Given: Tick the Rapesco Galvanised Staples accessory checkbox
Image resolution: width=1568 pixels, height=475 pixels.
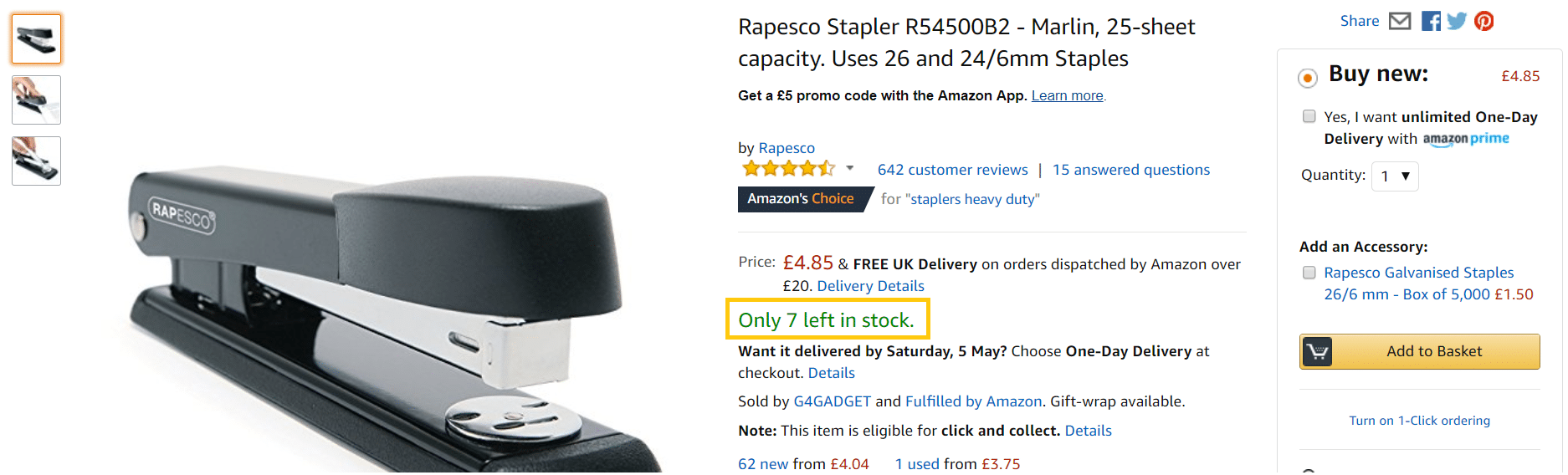Looking at the screenshot, I should [x=1309, y=273].
